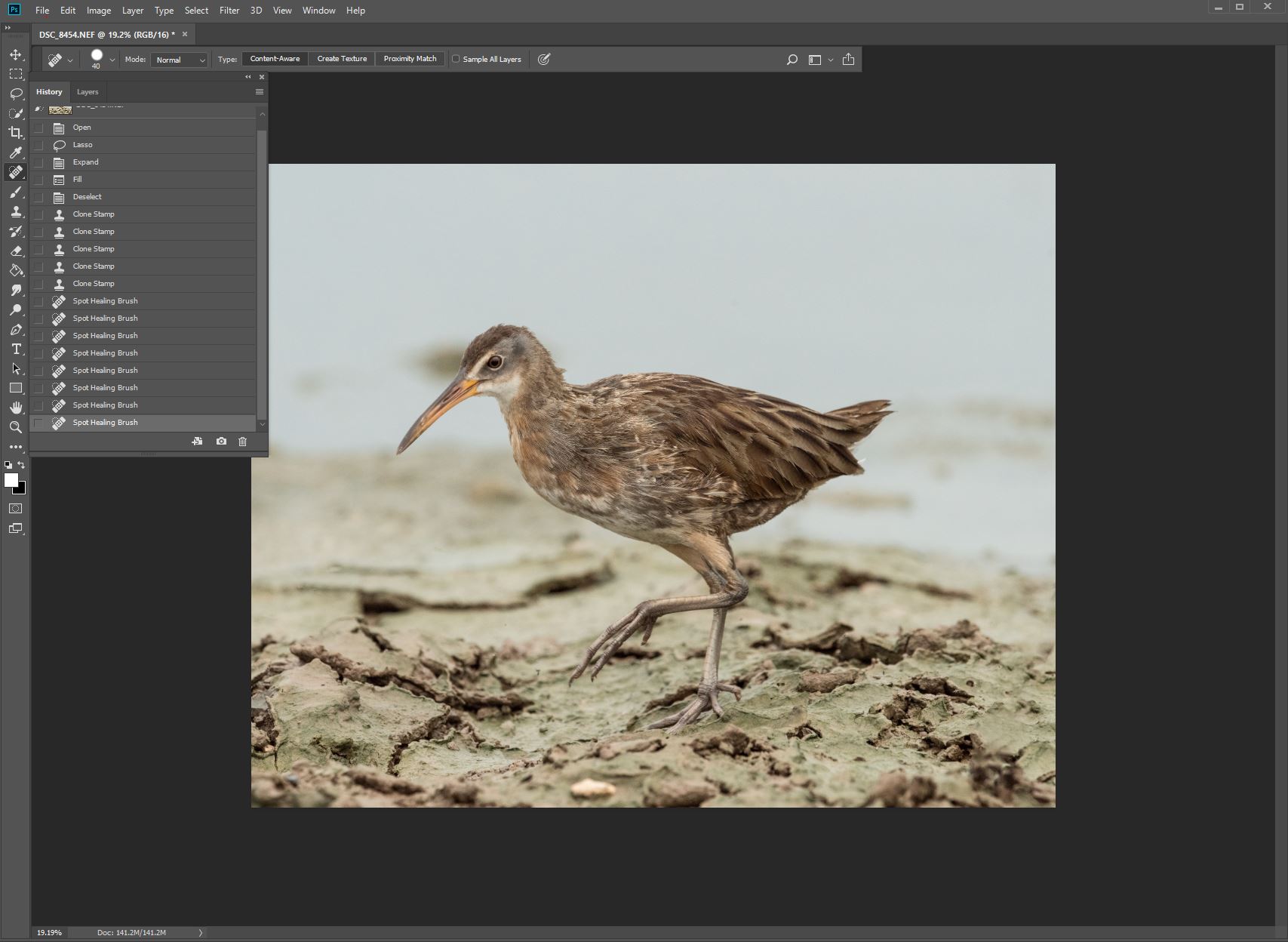The image size is (1288, 942).
Task: Choose the Zoom tool in toolbar
Action: (x=15, y=427)
